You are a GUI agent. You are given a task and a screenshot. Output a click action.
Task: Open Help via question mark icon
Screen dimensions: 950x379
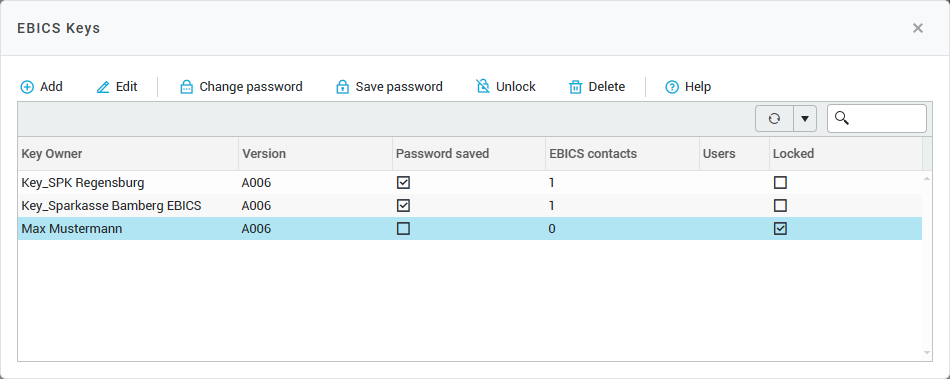(x=672, y=87)
